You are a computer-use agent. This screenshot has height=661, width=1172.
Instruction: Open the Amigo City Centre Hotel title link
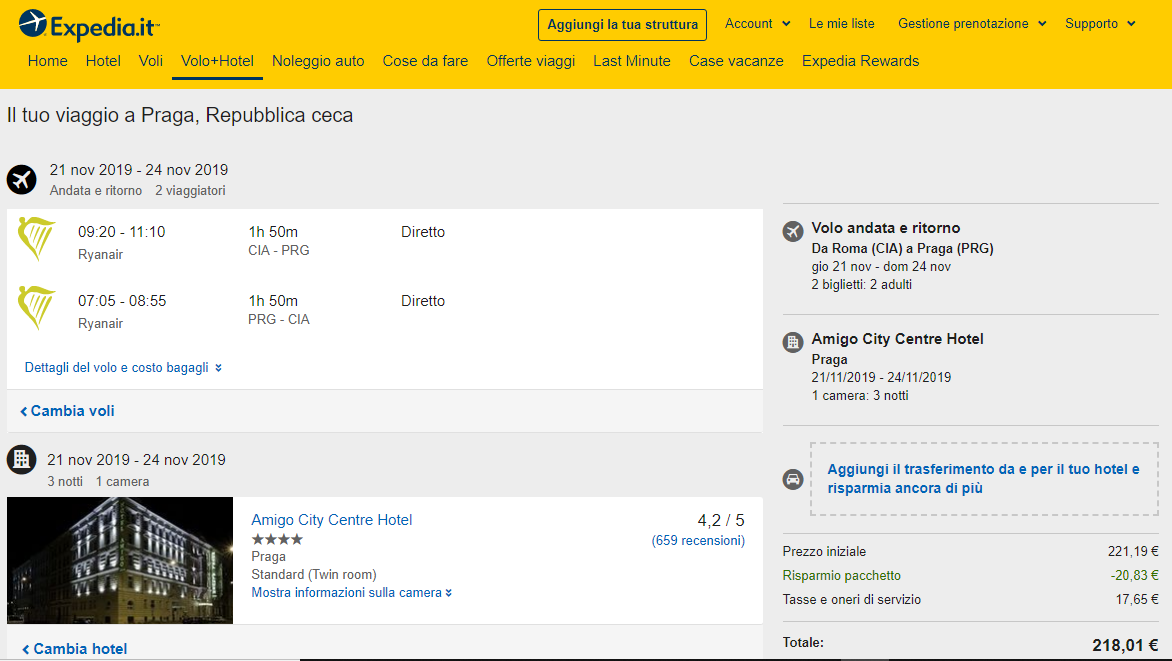click(x=332, y=520)
